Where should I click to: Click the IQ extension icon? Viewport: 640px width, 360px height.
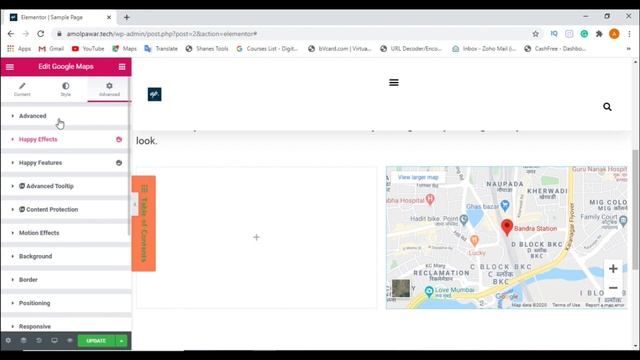pos(554,34)
